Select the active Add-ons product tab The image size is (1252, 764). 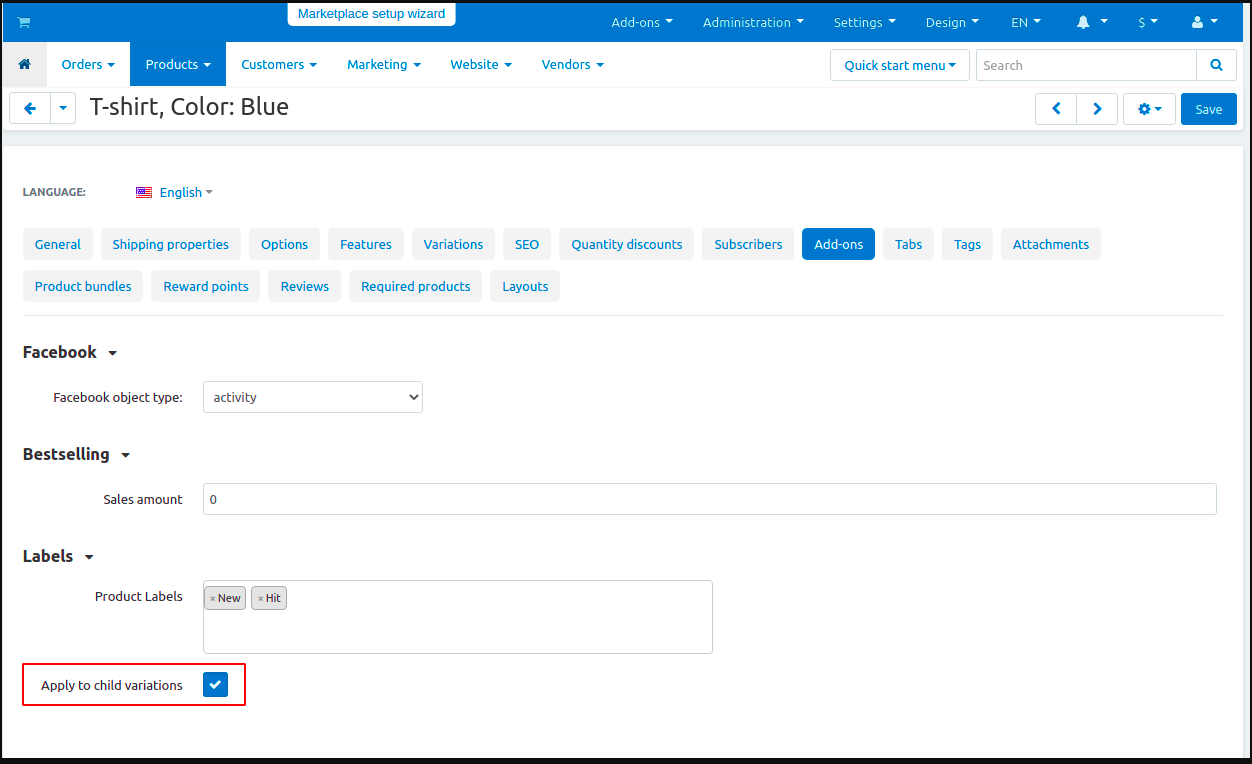pyautogui.click(x=838, y=244)
